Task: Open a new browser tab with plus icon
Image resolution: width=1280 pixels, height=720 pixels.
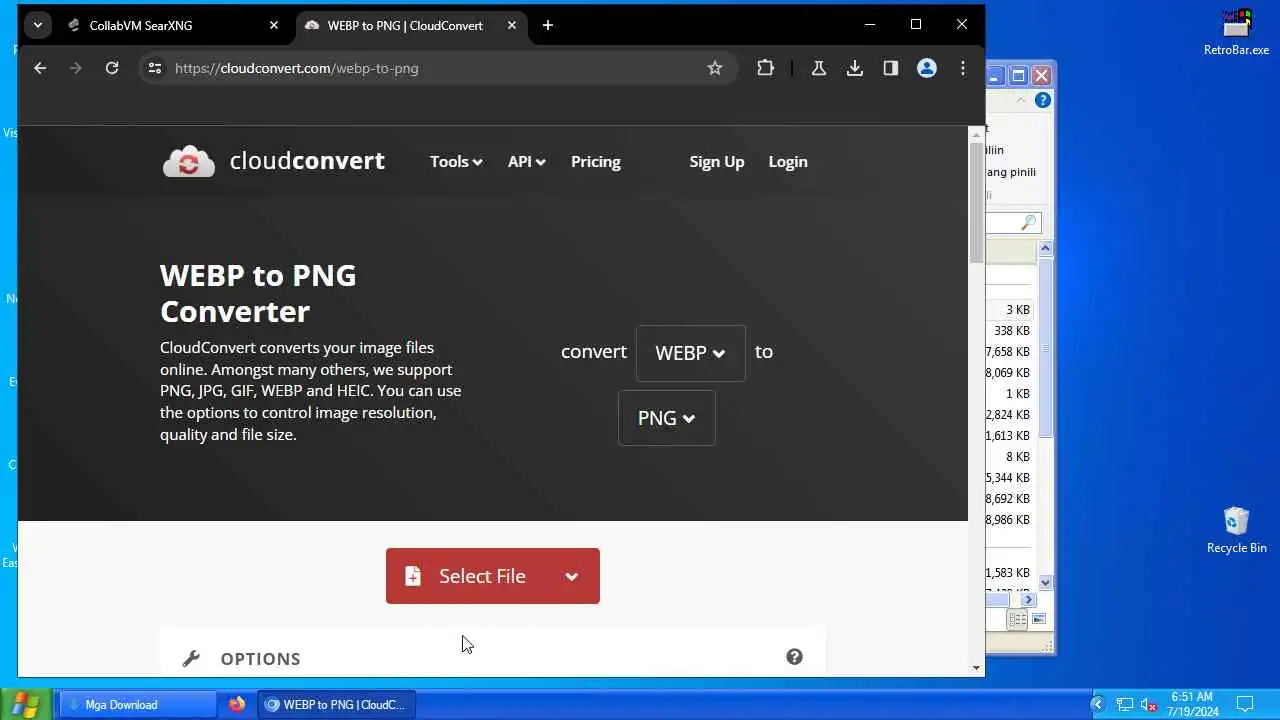Action: (548, 25)
